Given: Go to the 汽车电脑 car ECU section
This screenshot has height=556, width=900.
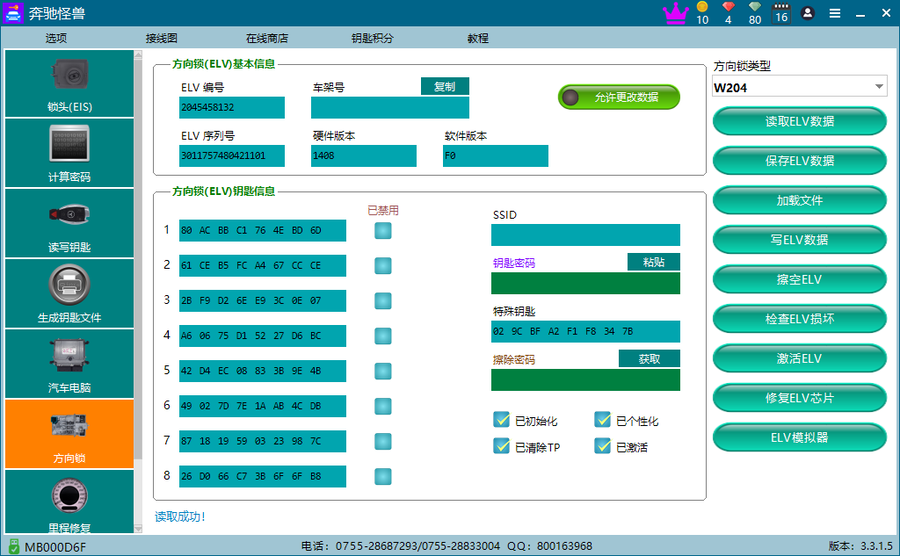Looking at the screenshot, I should tap(68, 364).
